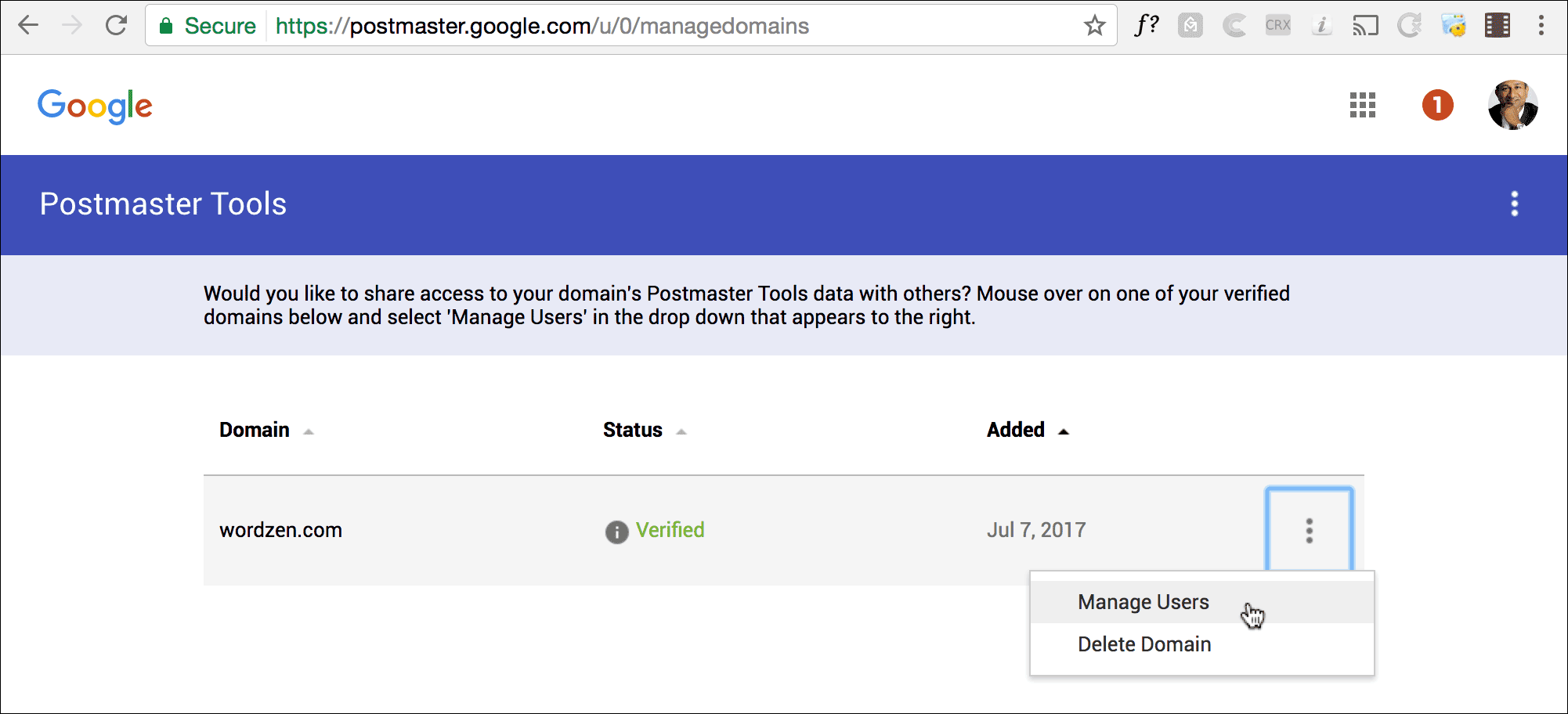This screenshot has height=714, width=1568.
Task: Bookmark this page with the star icon
Action: tap(1095, 26)
